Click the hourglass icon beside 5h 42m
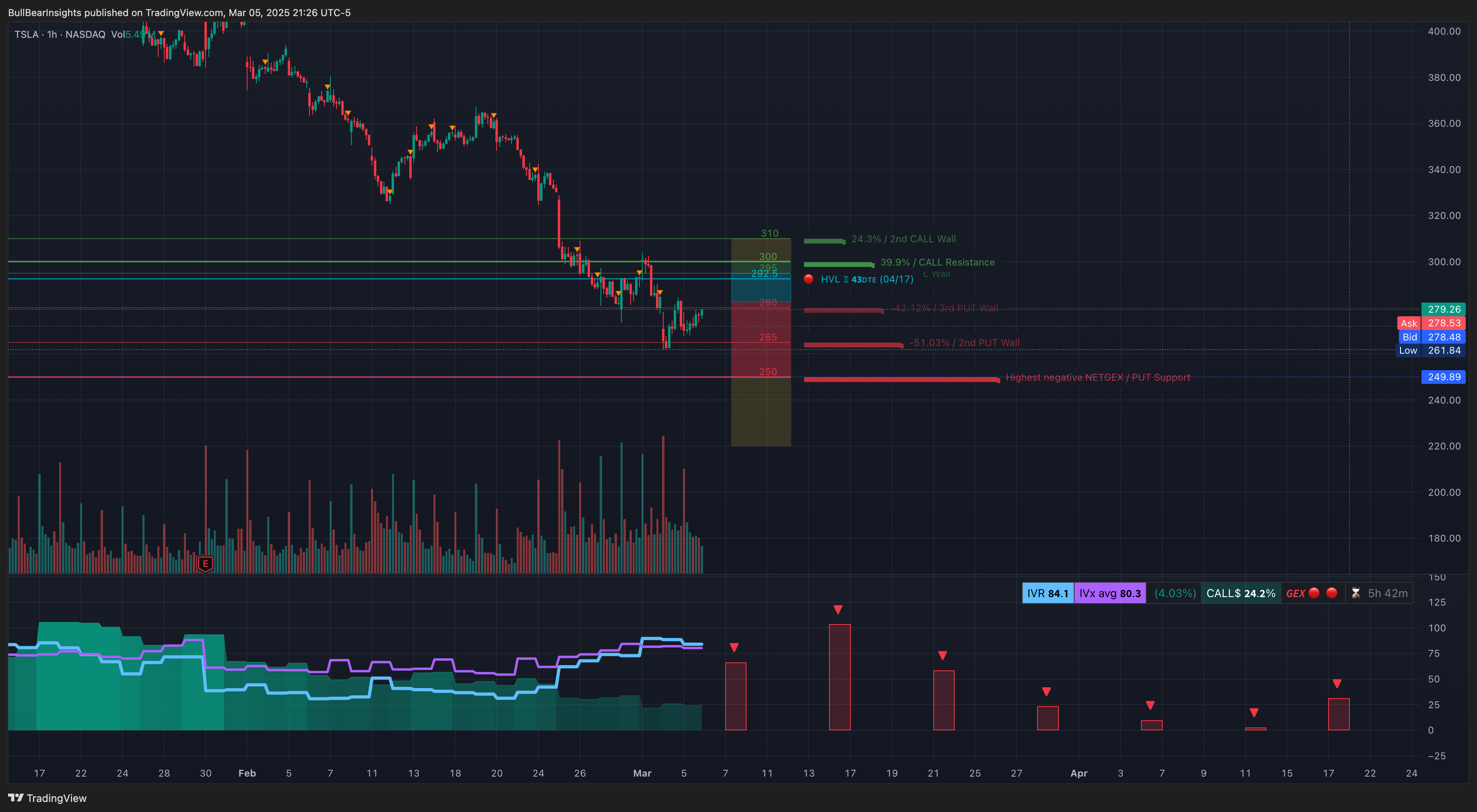Image resolution: width=1477 pixels, height=812 pixels. coord(1355,593)
